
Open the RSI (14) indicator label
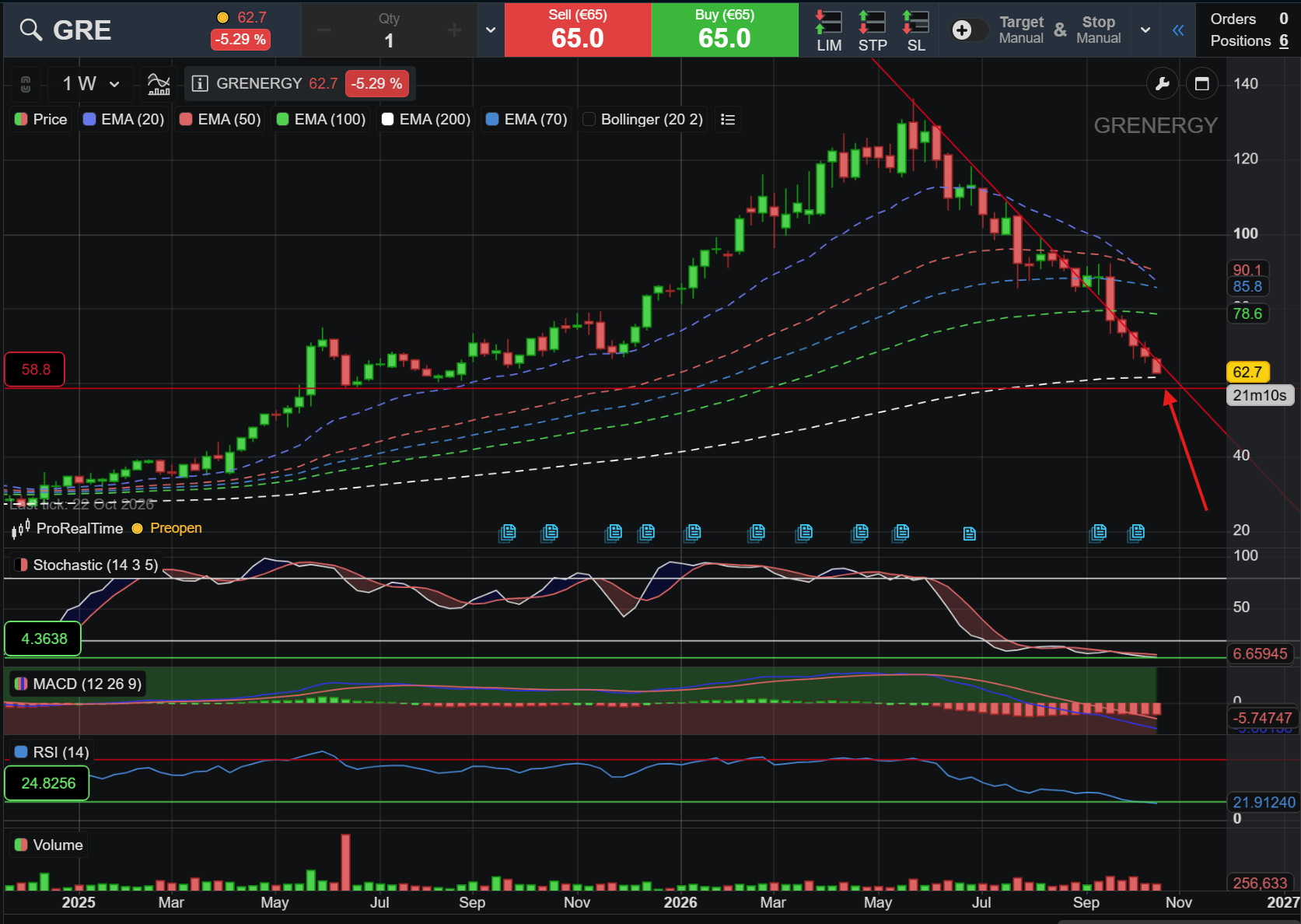(x=52, y=752)
